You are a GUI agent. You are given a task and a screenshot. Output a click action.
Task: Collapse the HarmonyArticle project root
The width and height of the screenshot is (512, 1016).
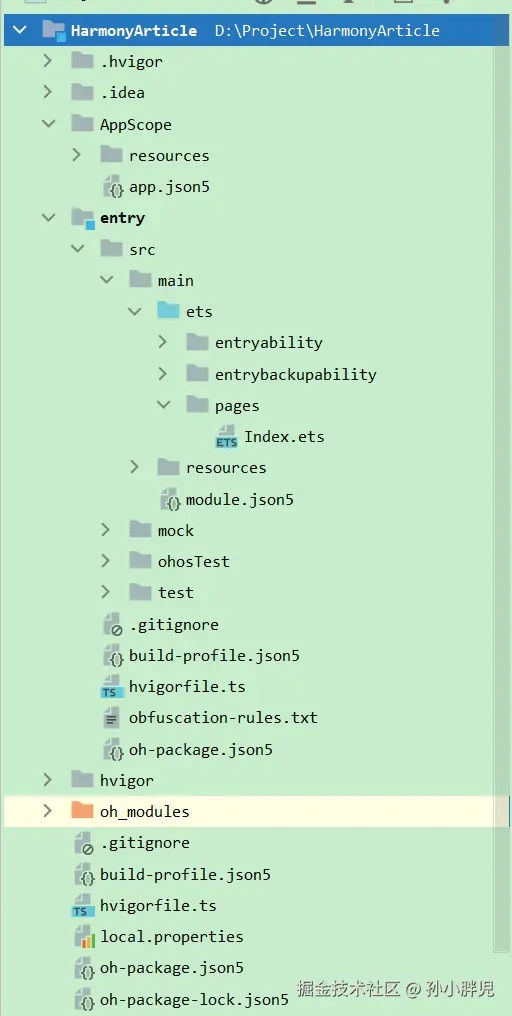[19, 30]
